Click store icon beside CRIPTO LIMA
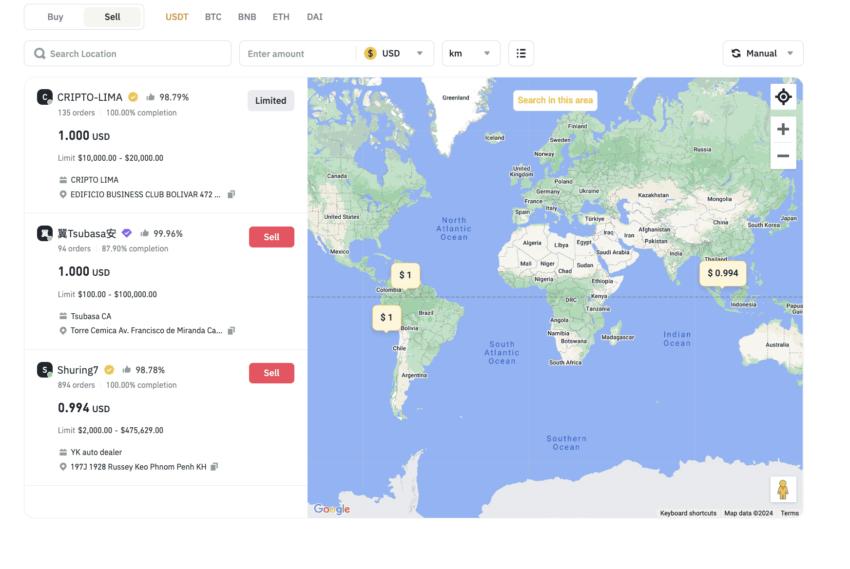Screen dimensions: 850x569 63,180
